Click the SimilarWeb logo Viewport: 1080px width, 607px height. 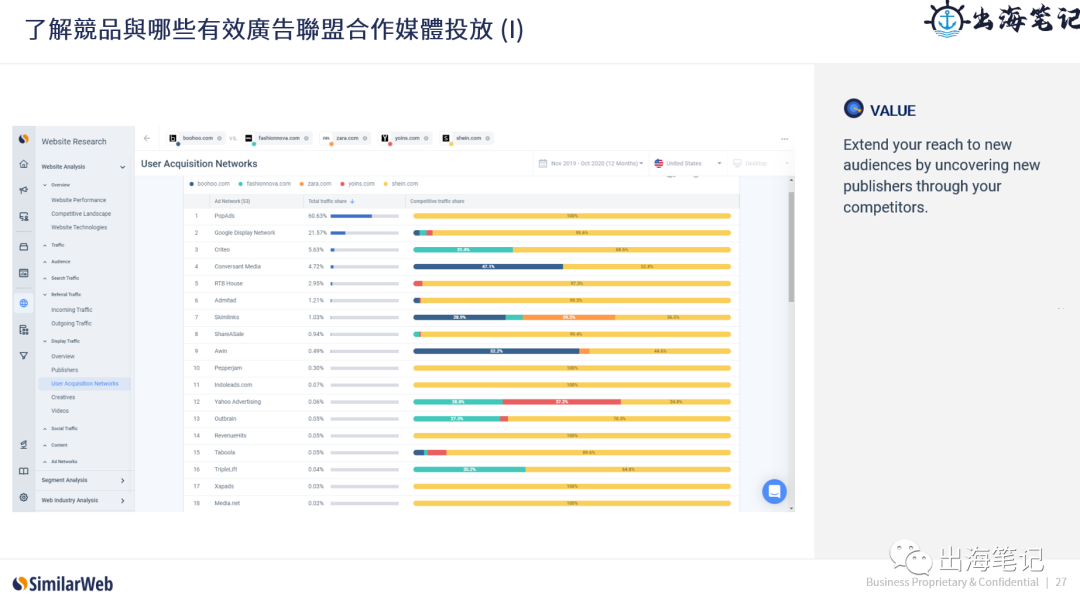pyautogui.click(x=62, y=582)
